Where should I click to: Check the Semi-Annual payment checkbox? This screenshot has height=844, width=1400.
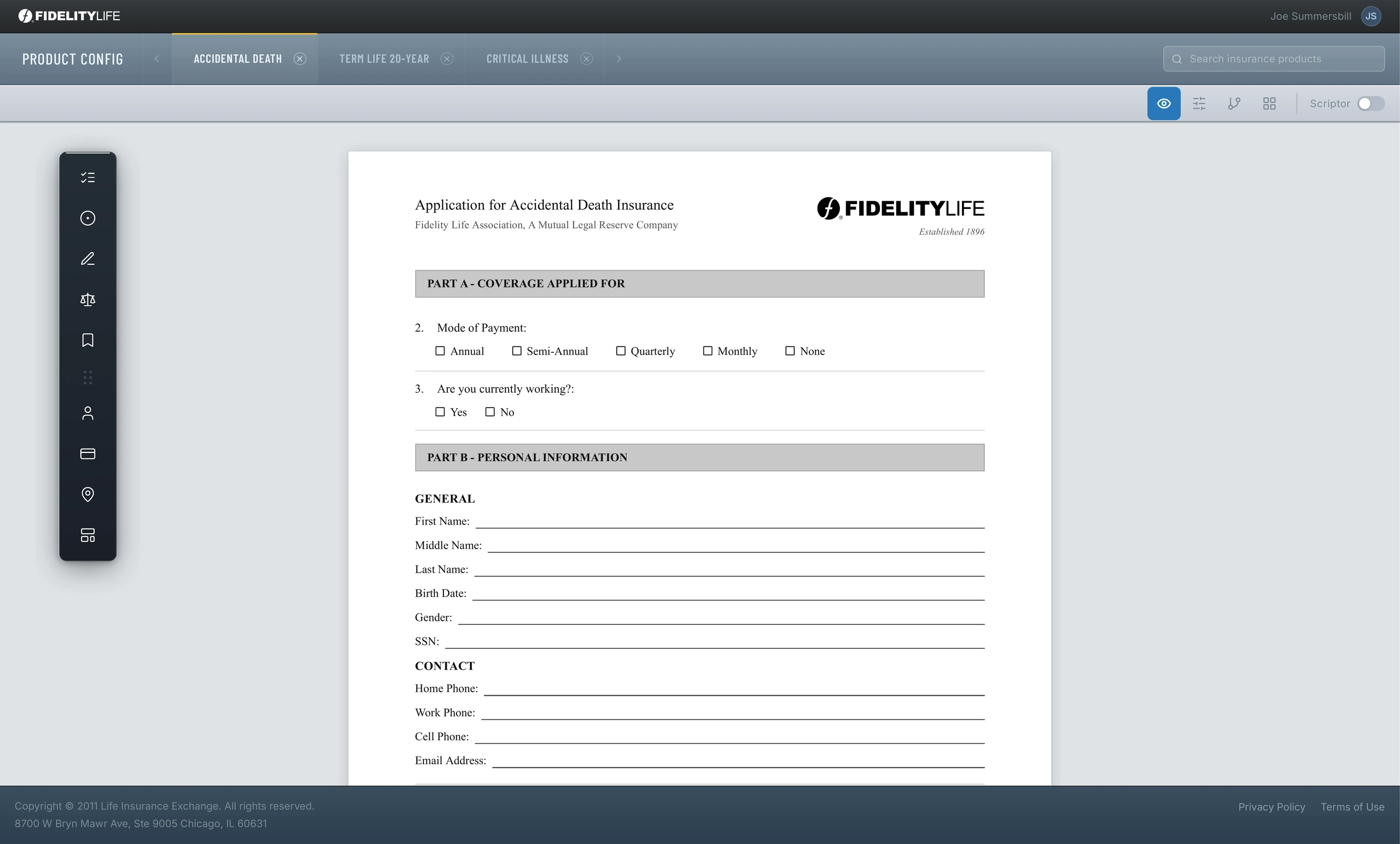516,351
